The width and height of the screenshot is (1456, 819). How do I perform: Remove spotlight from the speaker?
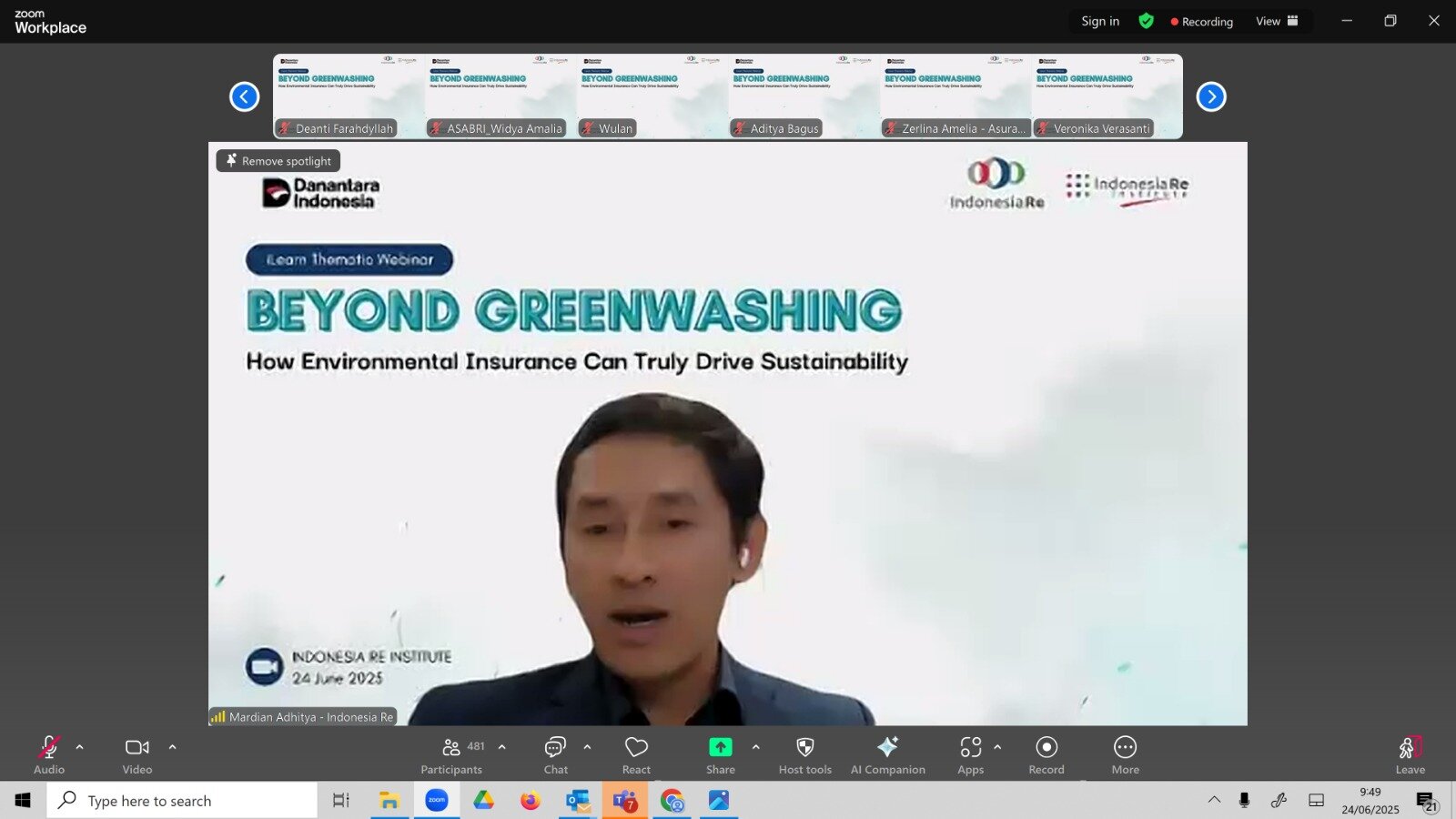[278, 161]
